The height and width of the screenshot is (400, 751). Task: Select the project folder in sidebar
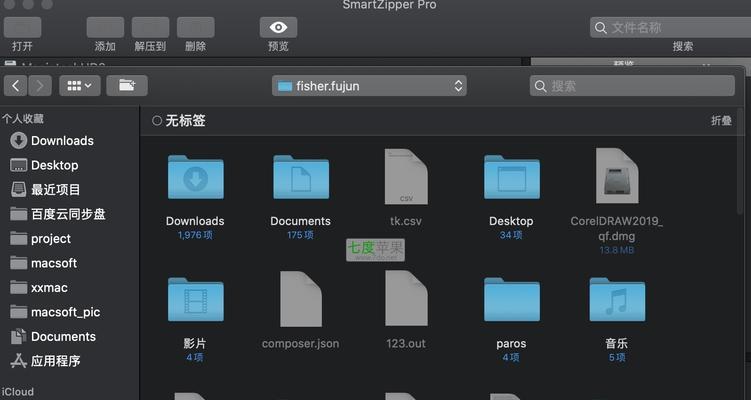(x=40, y=239)
